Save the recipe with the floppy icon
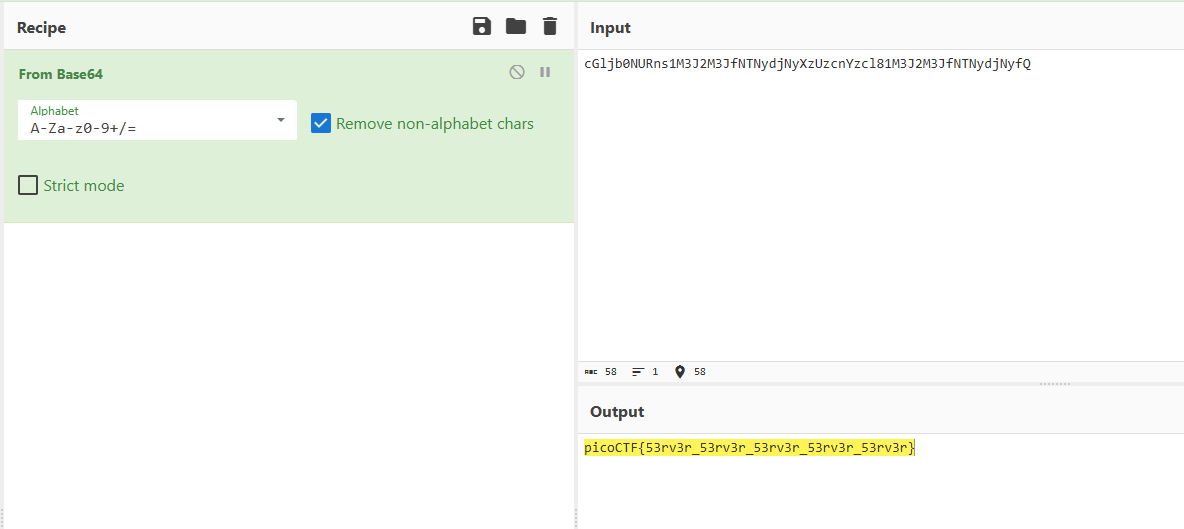The width and height of the screenshot is (1184, 529). tap(482, 27)
